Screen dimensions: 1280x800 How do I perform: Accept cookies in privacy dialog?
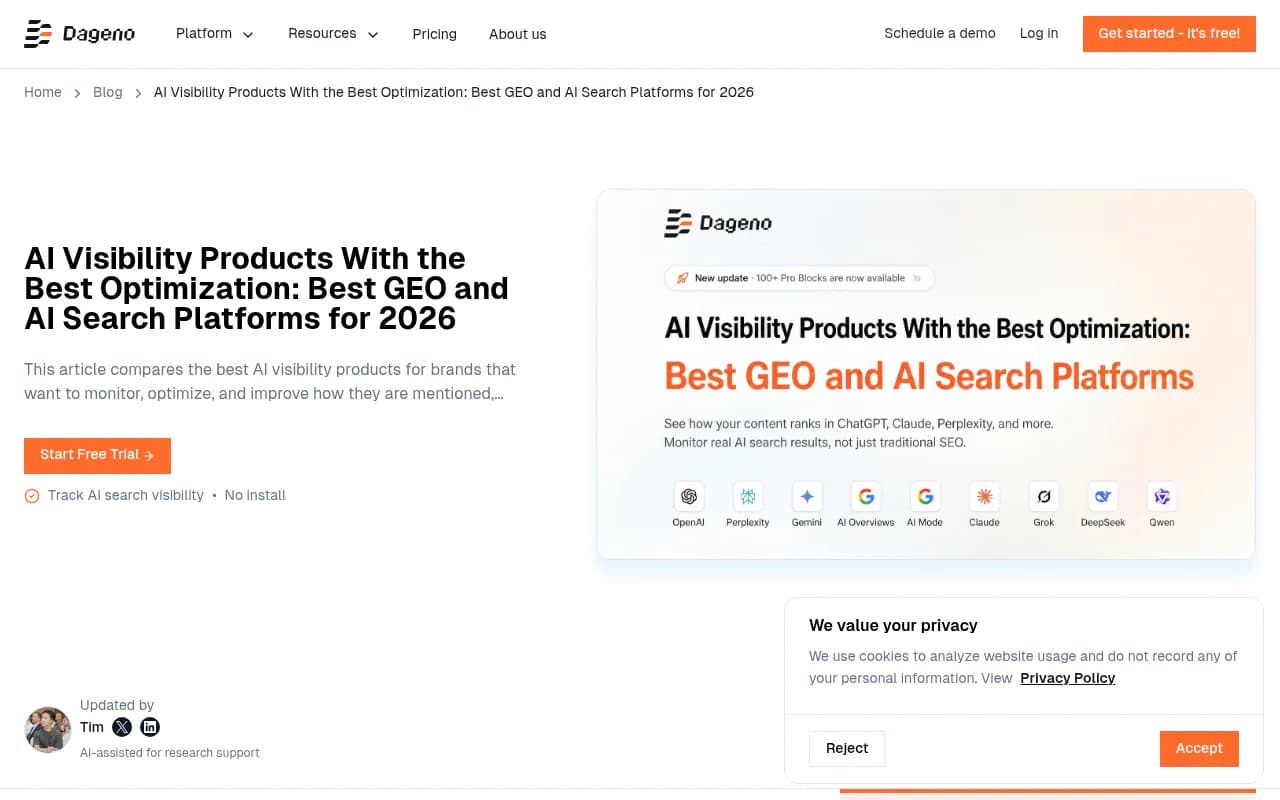[x=1199, y=748]
